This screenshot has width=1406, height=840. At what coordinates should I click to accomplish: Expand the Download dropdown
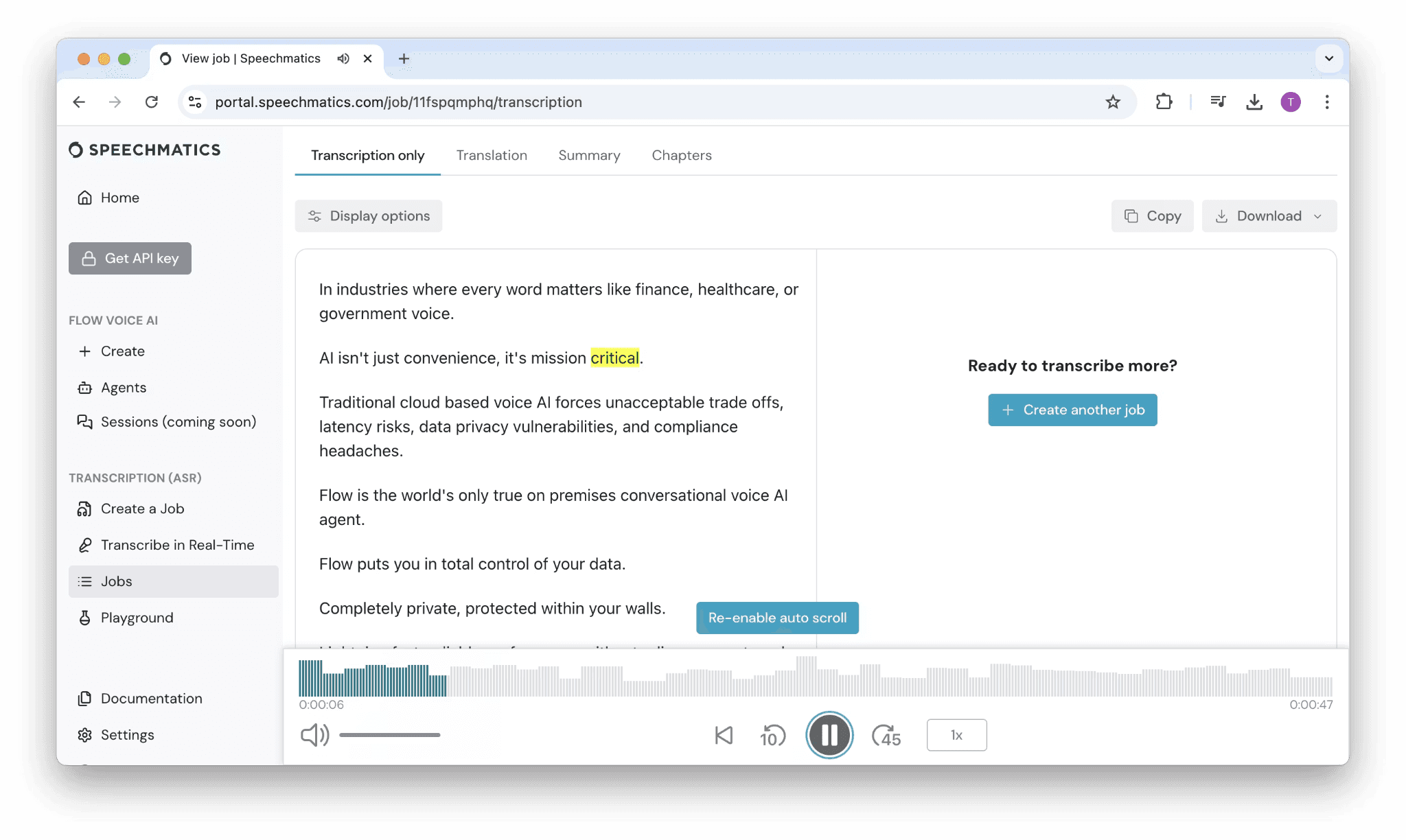pos(1269,216)
